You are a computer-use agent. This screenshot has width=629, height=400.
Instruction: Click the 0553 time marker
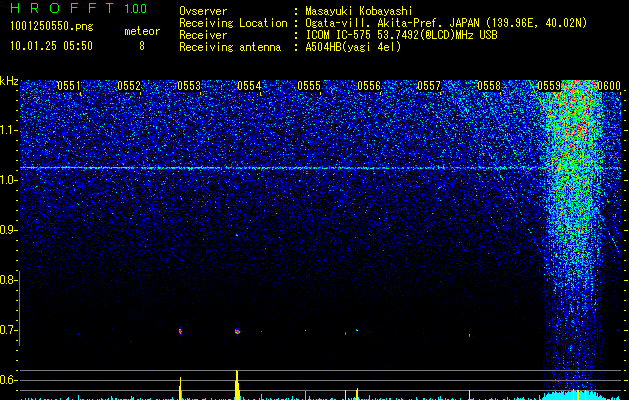click(189, 86)
